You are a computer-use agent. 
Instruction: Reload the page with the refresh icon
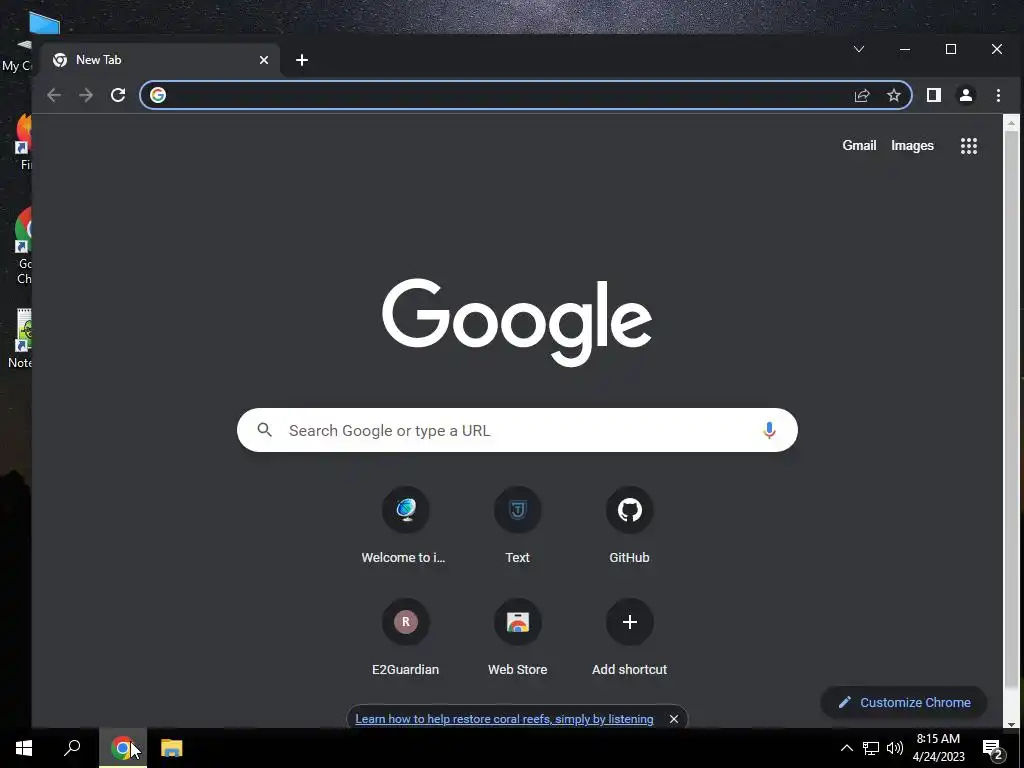[x=118, y=95]
